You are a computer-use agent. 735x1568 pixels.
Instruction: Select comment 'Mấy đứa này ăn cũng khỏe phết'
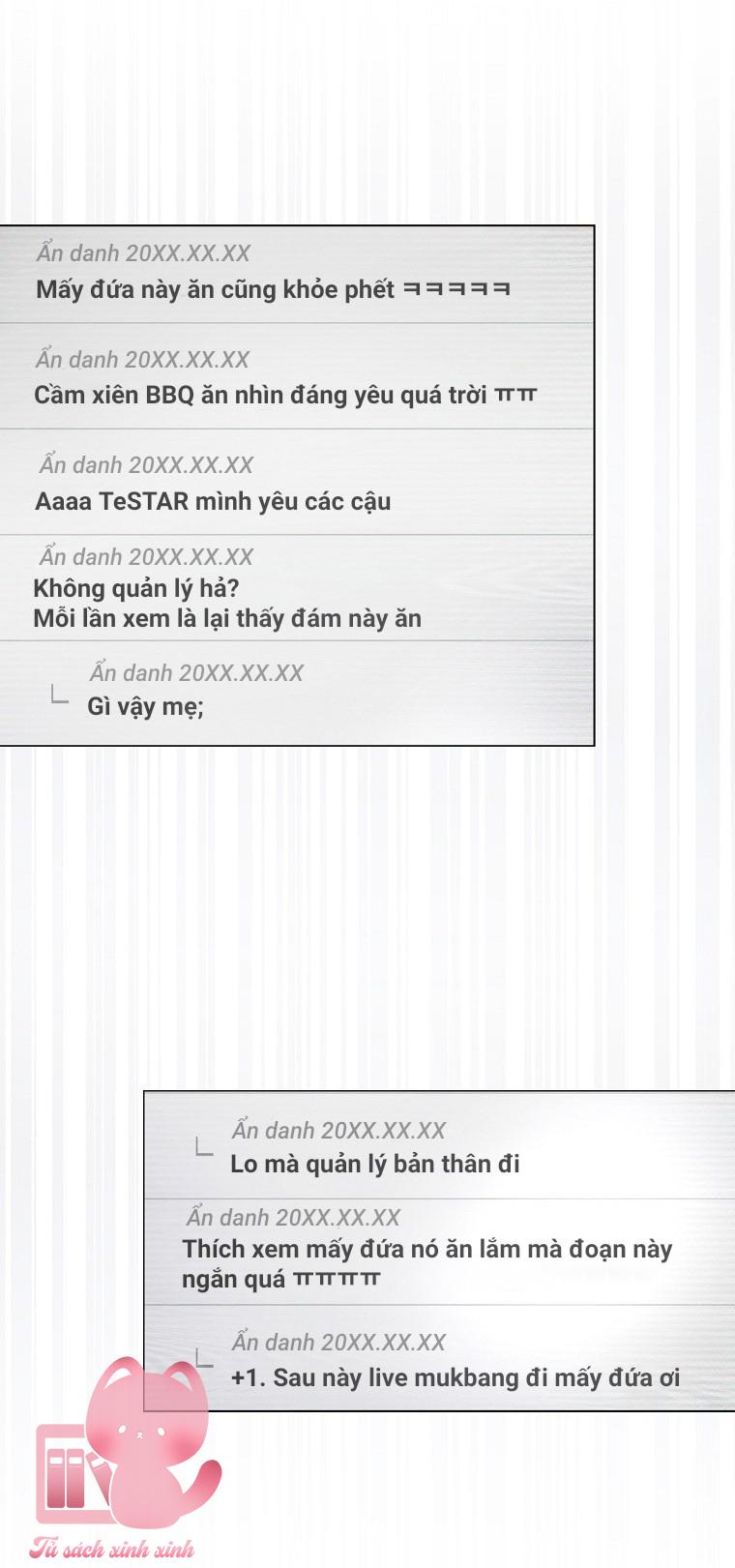click(273, 289)
